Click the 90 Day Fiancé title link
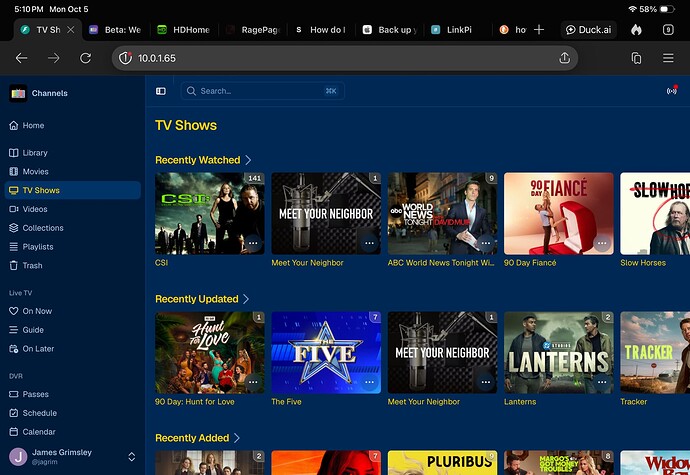This screenshot has height=475, width=690. point(530,263)
